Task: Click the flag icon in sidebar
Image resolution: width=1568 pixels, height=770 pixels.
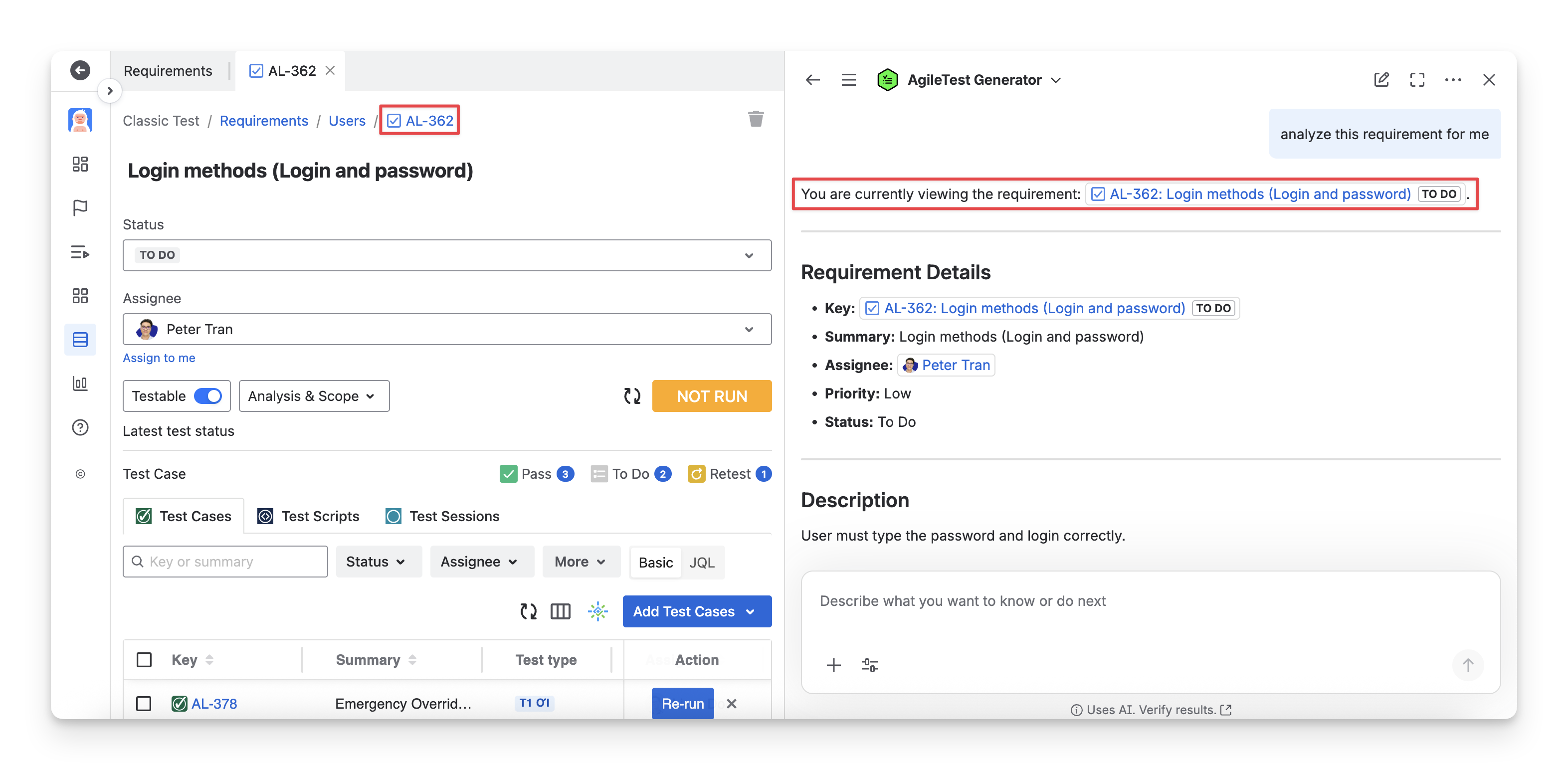Action: [x=80, y=208]
